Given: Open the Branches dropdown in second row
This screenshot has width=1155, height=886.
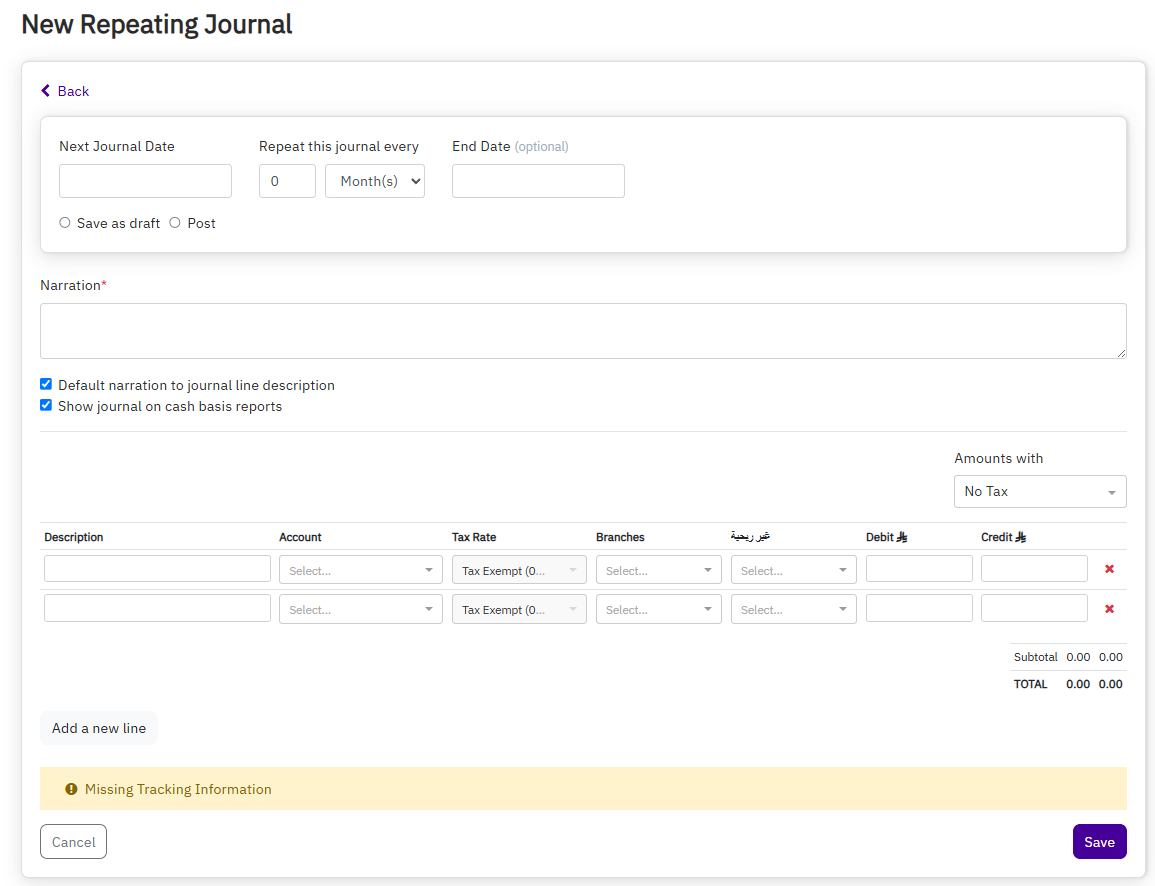Looking at the screenshot, I should tap(658, 609).
